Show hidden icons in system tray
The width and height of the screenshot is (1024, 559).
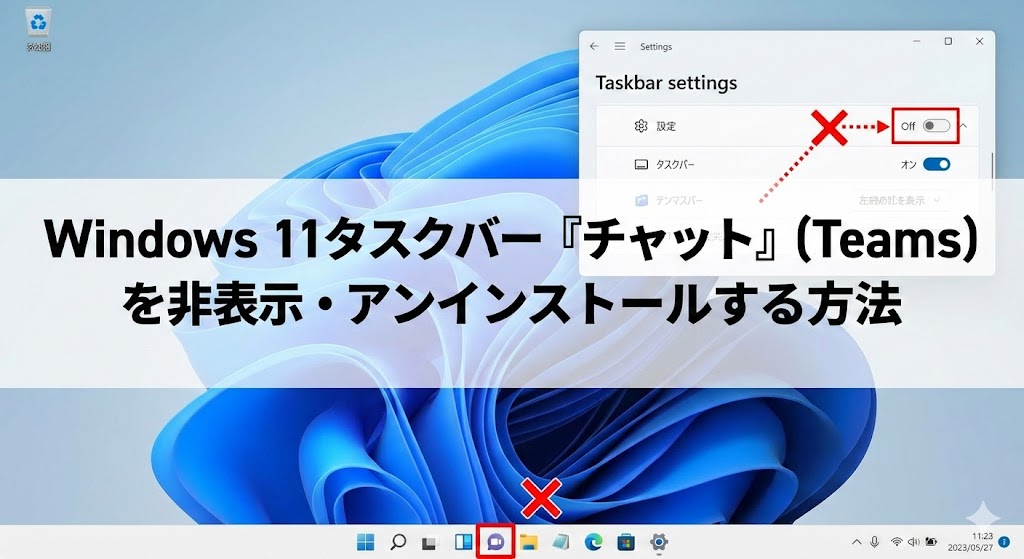856,541
